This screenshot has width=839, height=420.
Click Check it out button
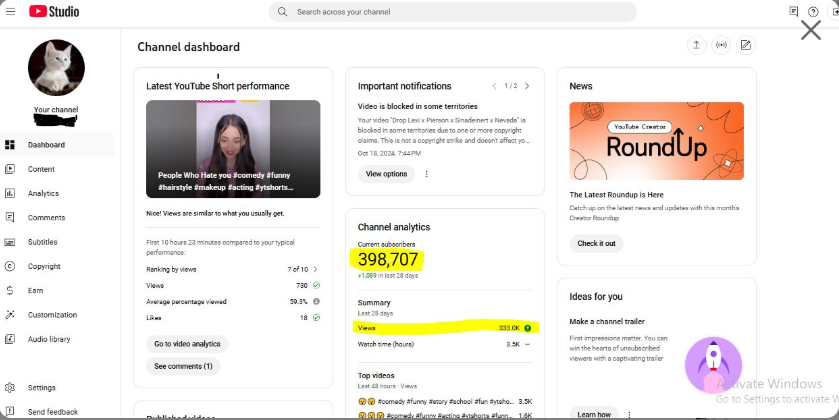coord(596,243)
